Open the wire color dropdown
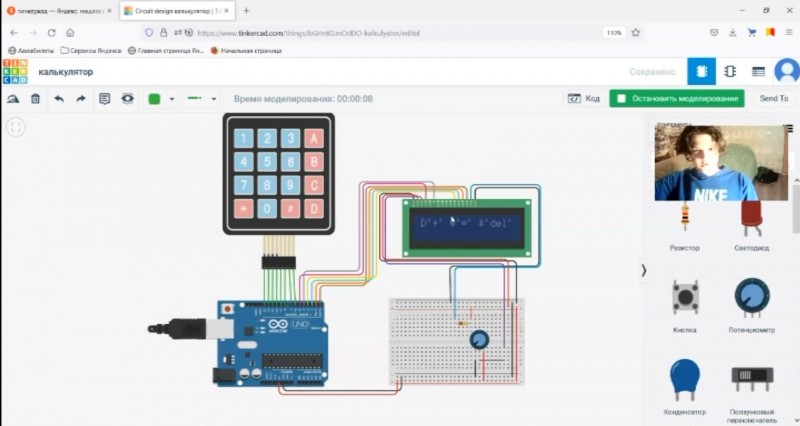 coord(172,99)
